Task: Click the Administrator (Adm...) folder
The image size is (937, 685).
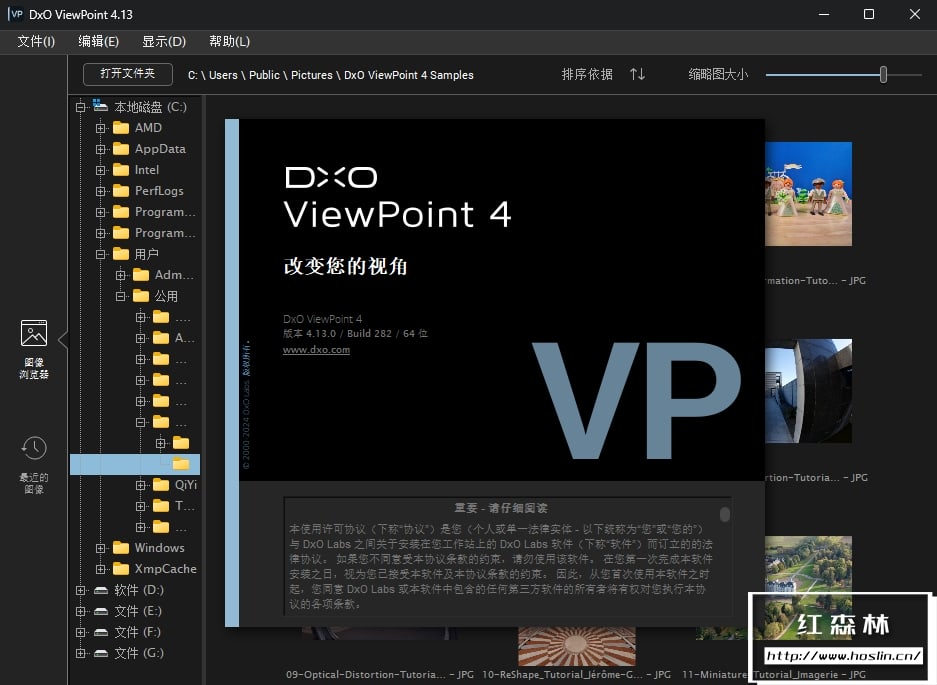Action: [x=174, y=275]
